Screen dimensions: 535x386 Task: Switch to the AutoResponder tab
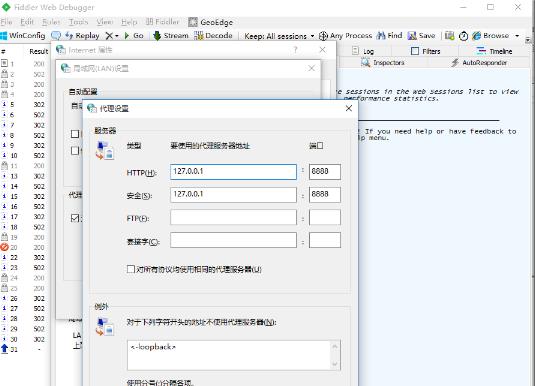click(x=479, y=62)
